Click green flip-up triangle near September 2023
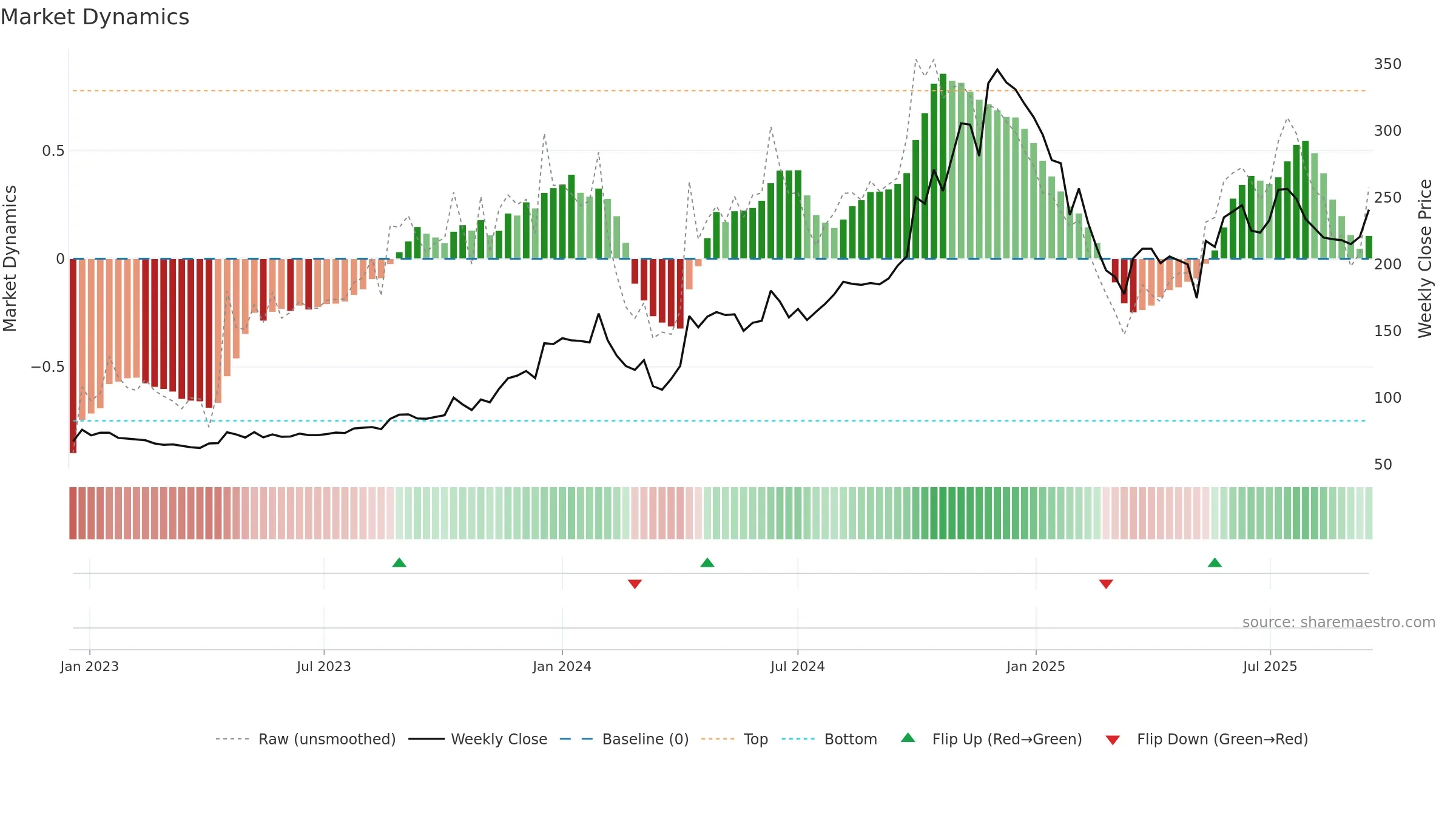1456x819 pixels. coord(399,563)
